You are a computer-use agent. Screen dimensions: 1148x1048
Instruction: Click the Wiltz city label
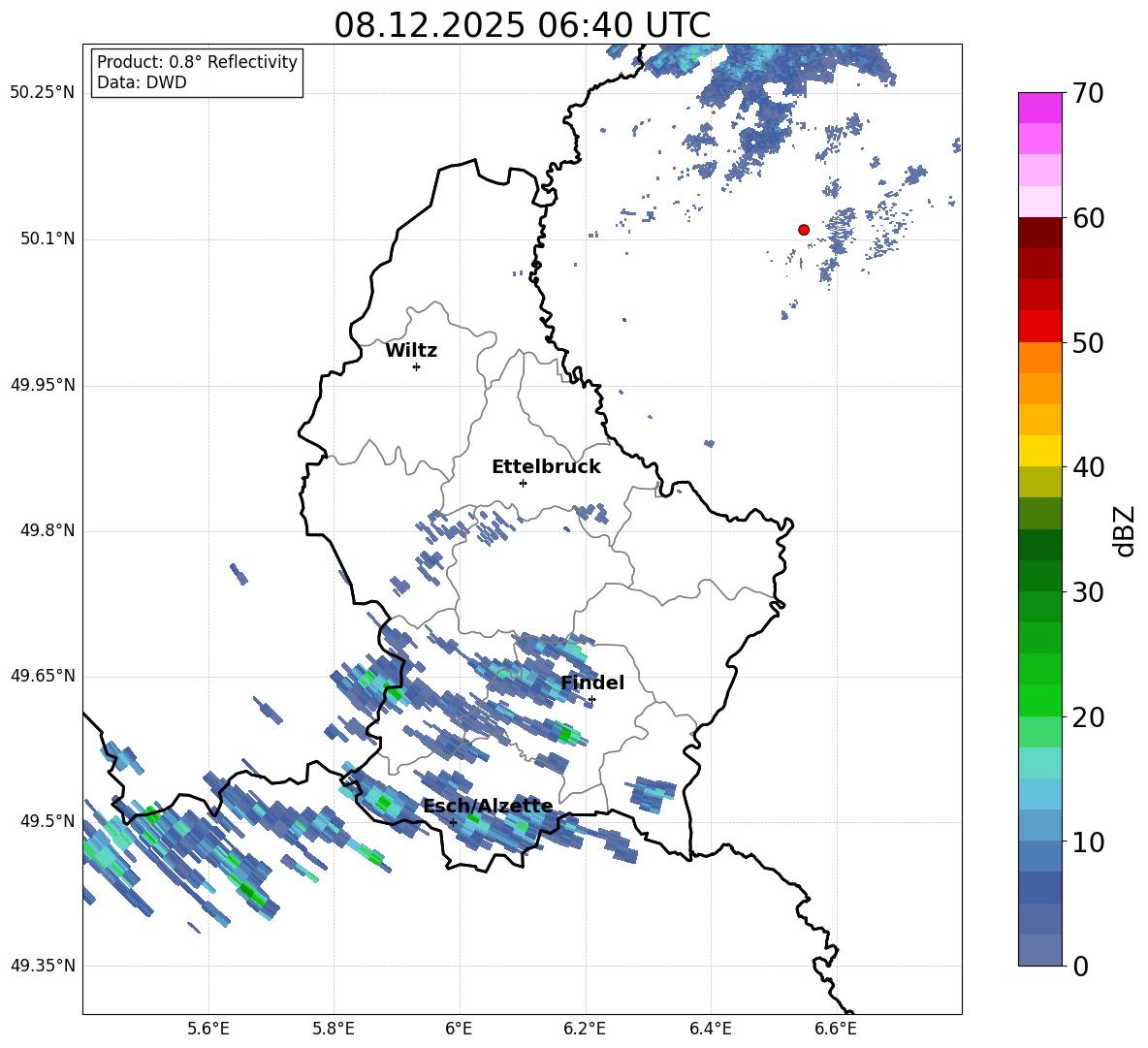[411, 351]
